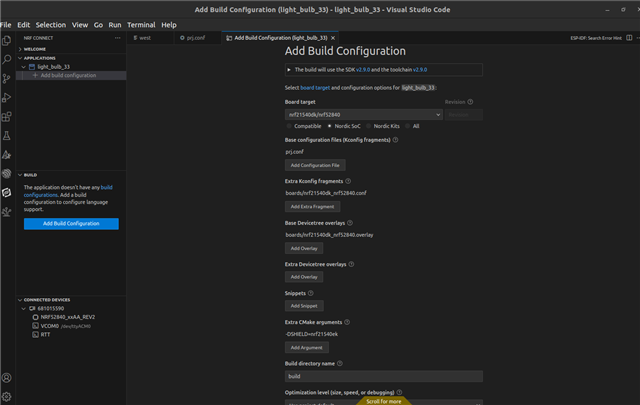Click Add Overlay under Extra Devicetree overlays
Image resolution: width=640 pixels, height=405 pixels.
(304, 277)
